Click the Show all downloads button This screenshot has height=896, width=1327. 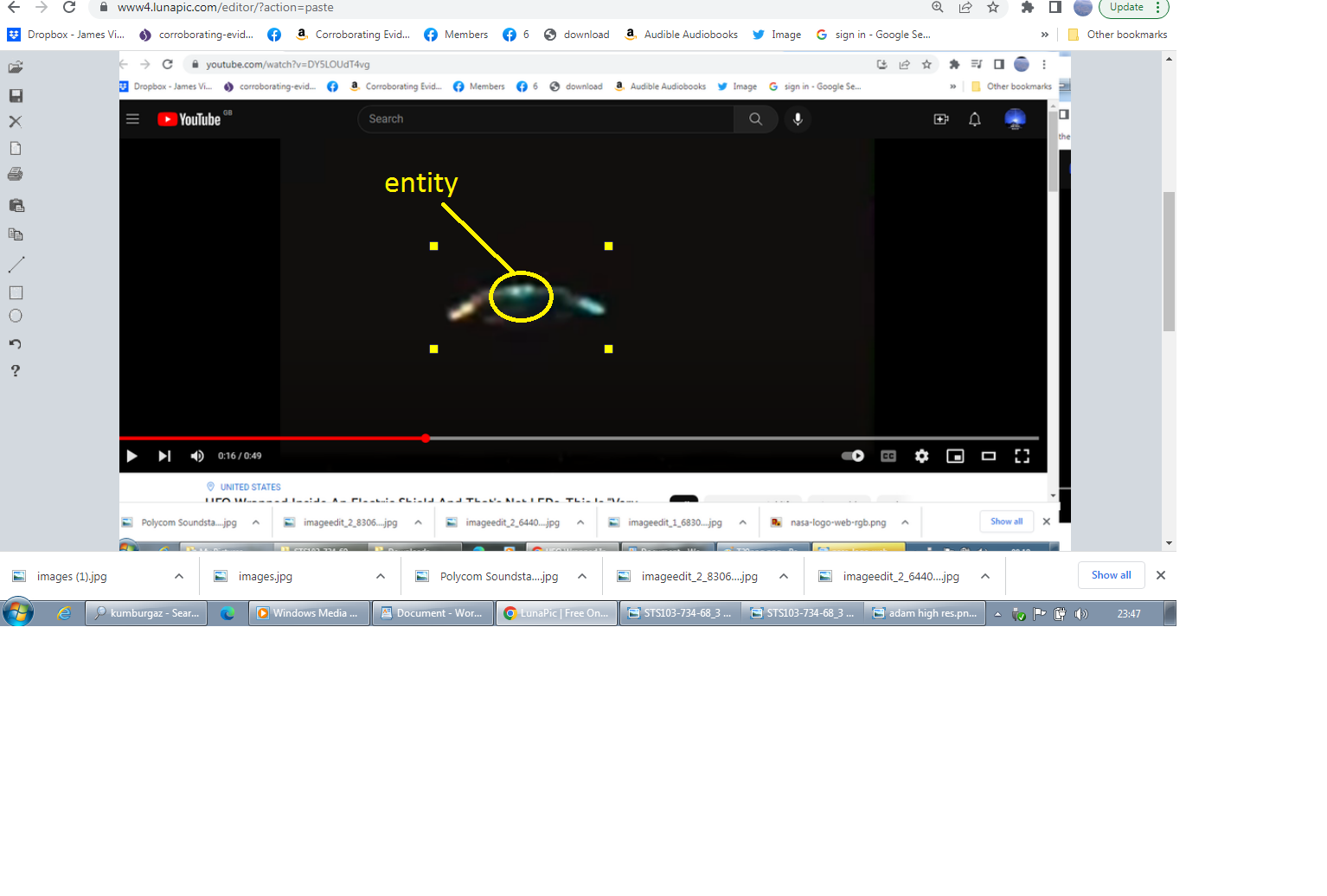(1111, 575)
